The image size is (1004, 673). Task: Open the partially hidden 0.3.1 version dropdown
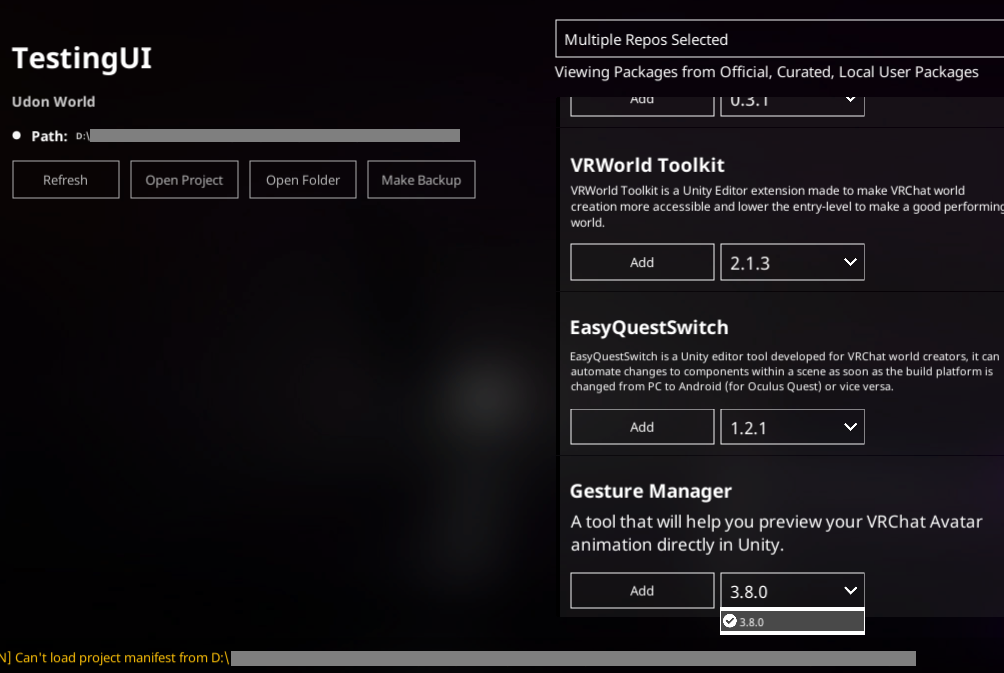tap(793, 106)
